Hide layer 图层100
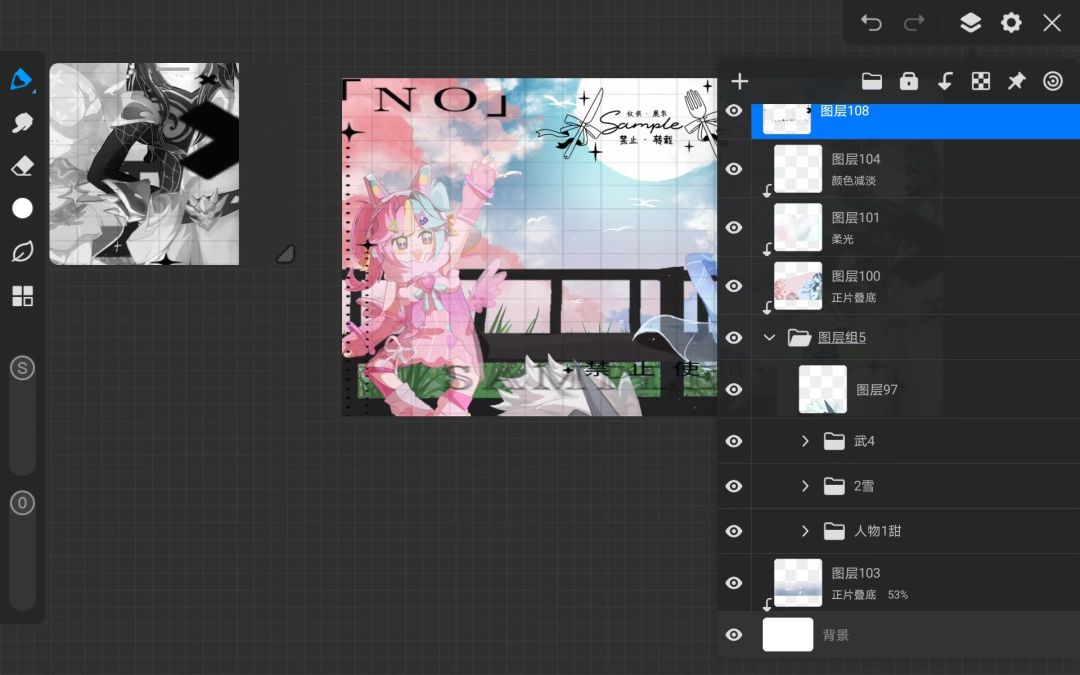1080x675 pixels. pos(734,286)
